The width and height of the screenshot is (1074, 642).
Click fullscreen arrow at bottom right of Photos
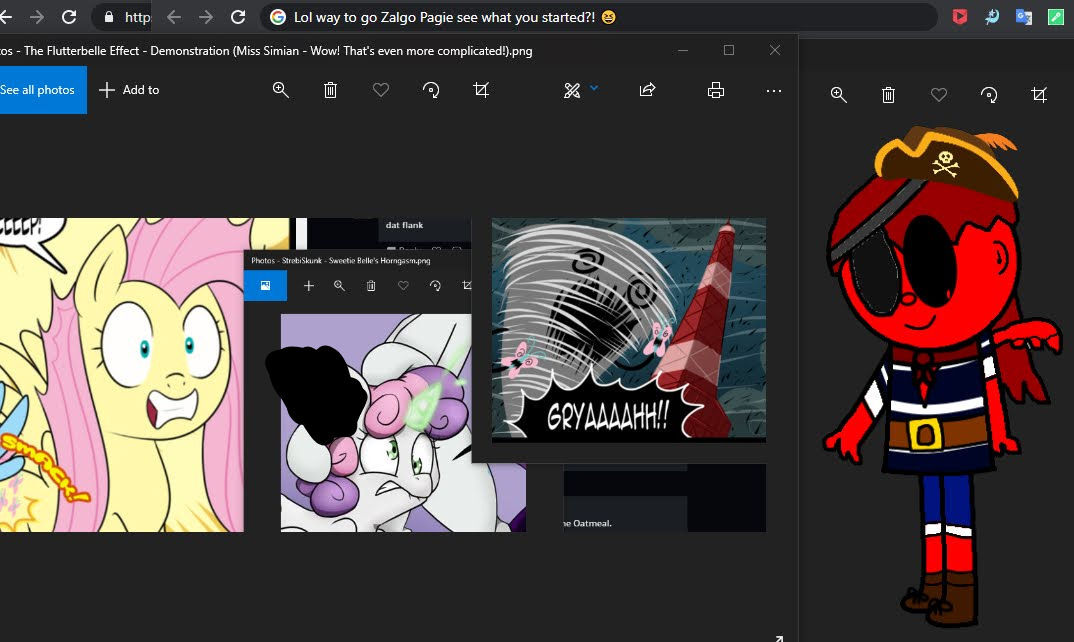click(779, 639)
